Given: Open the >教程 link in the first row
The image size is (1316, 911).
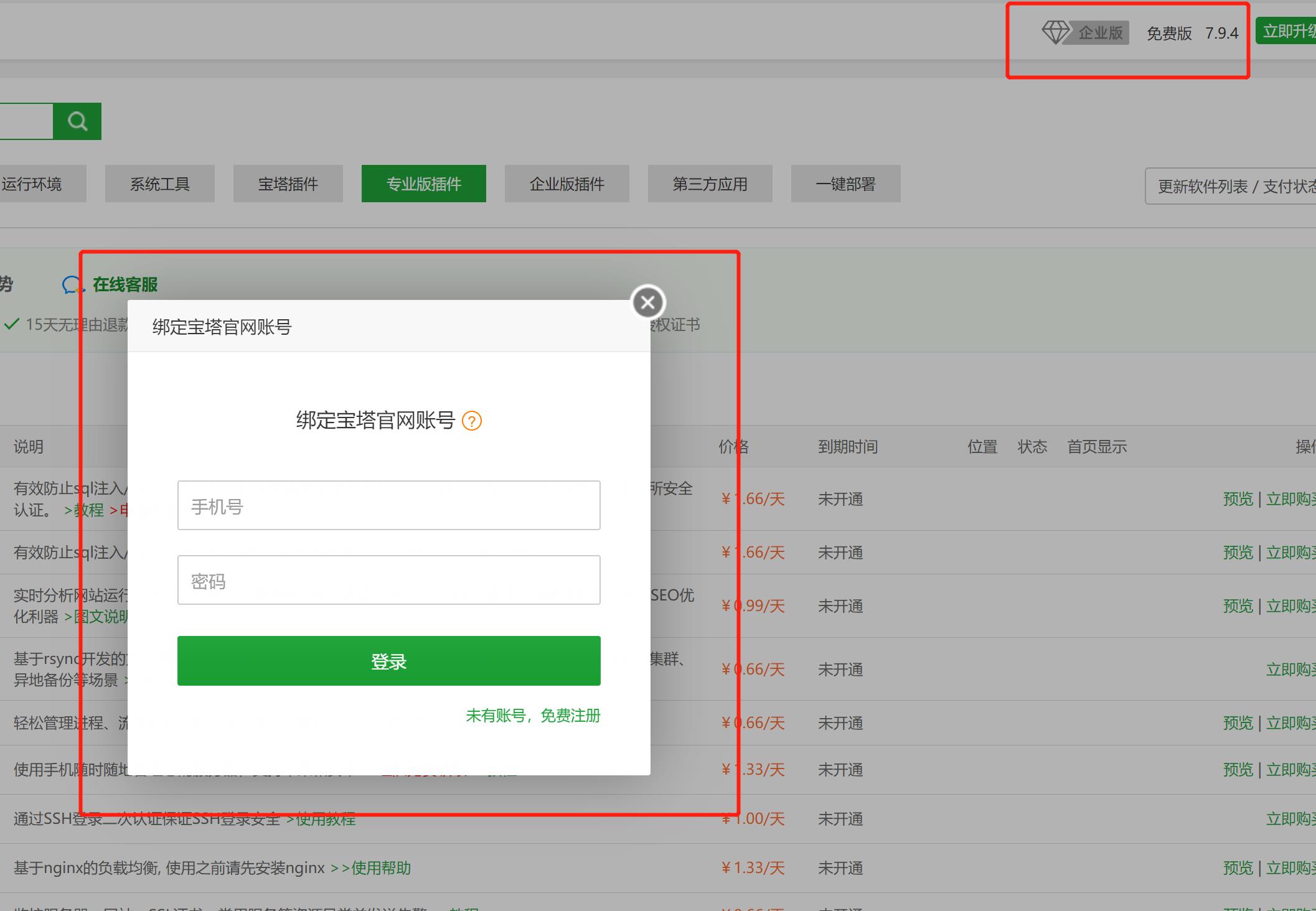Looking at the screenshot, I should click(84, 510).
